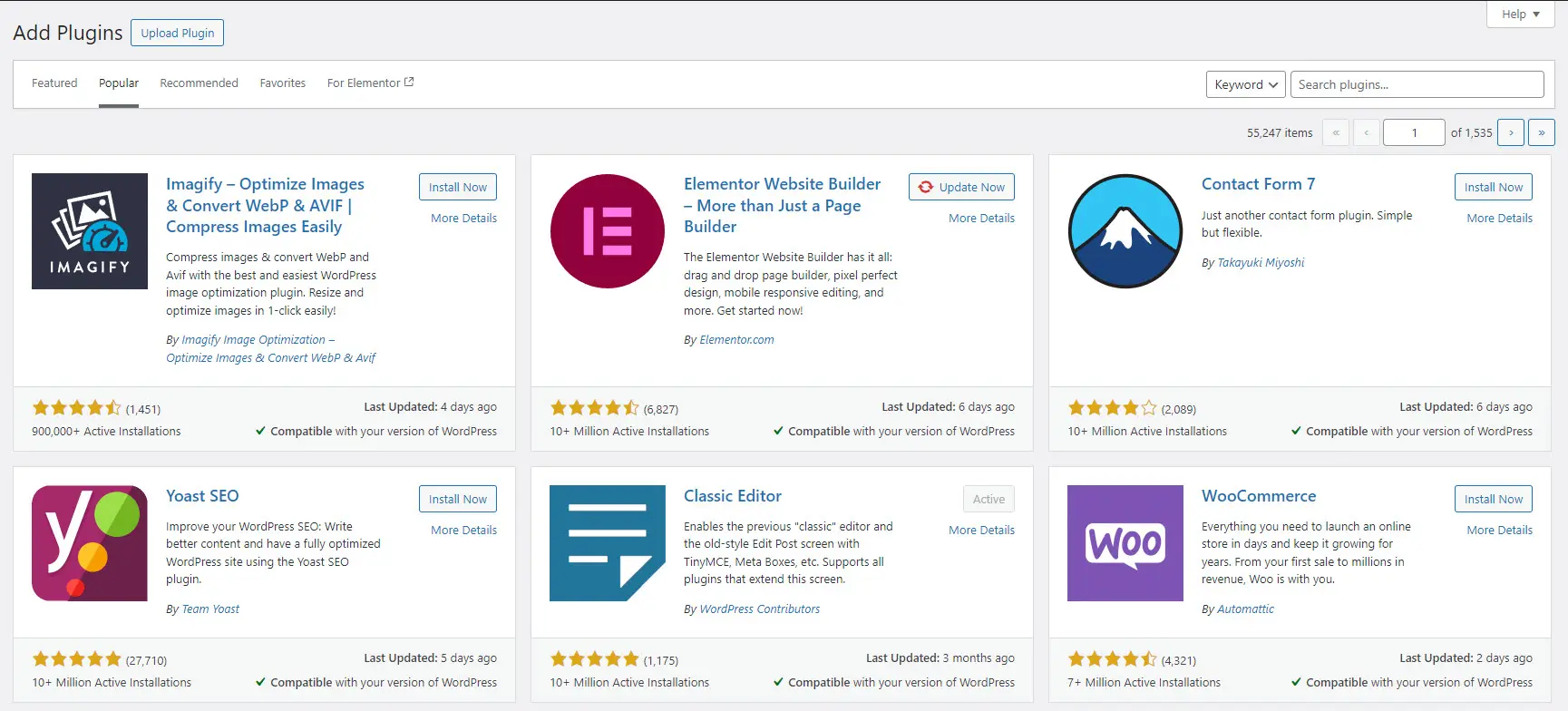Open the Keyword search type dropdown

[x=1246, y=84]
